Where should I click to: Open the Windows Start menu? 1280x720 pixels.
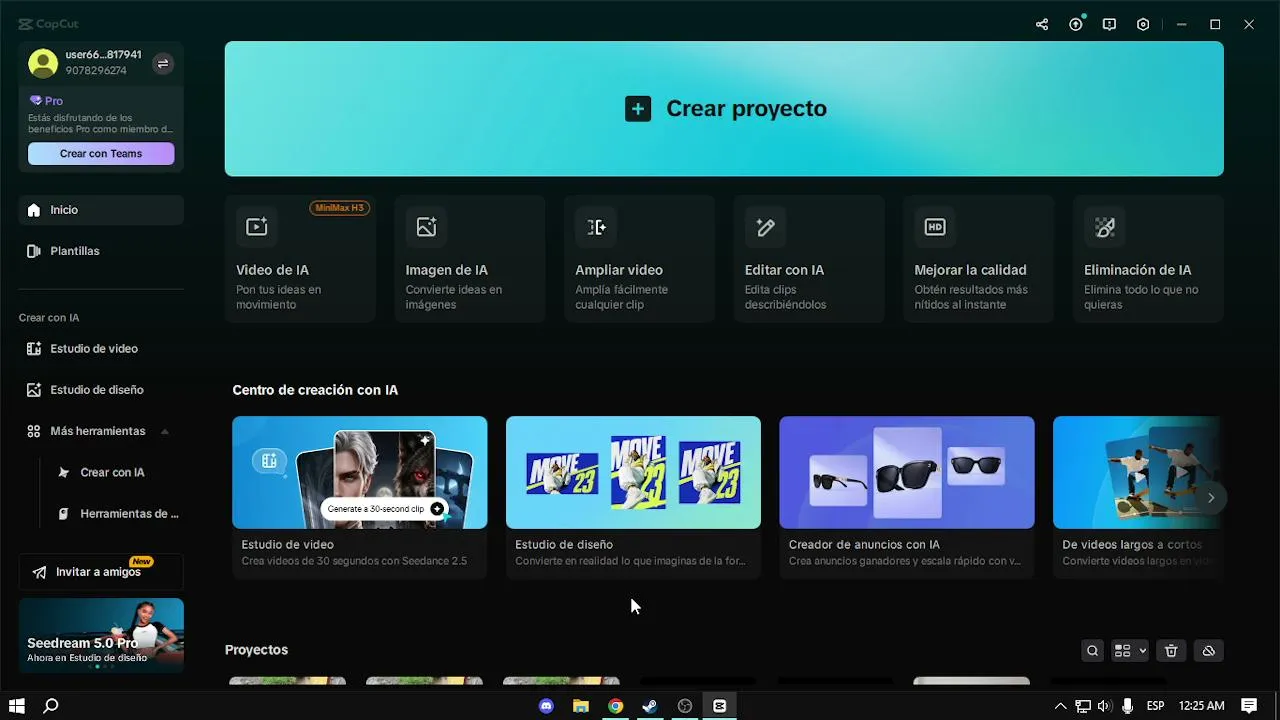pyautogui.click(x=17, y=706)
